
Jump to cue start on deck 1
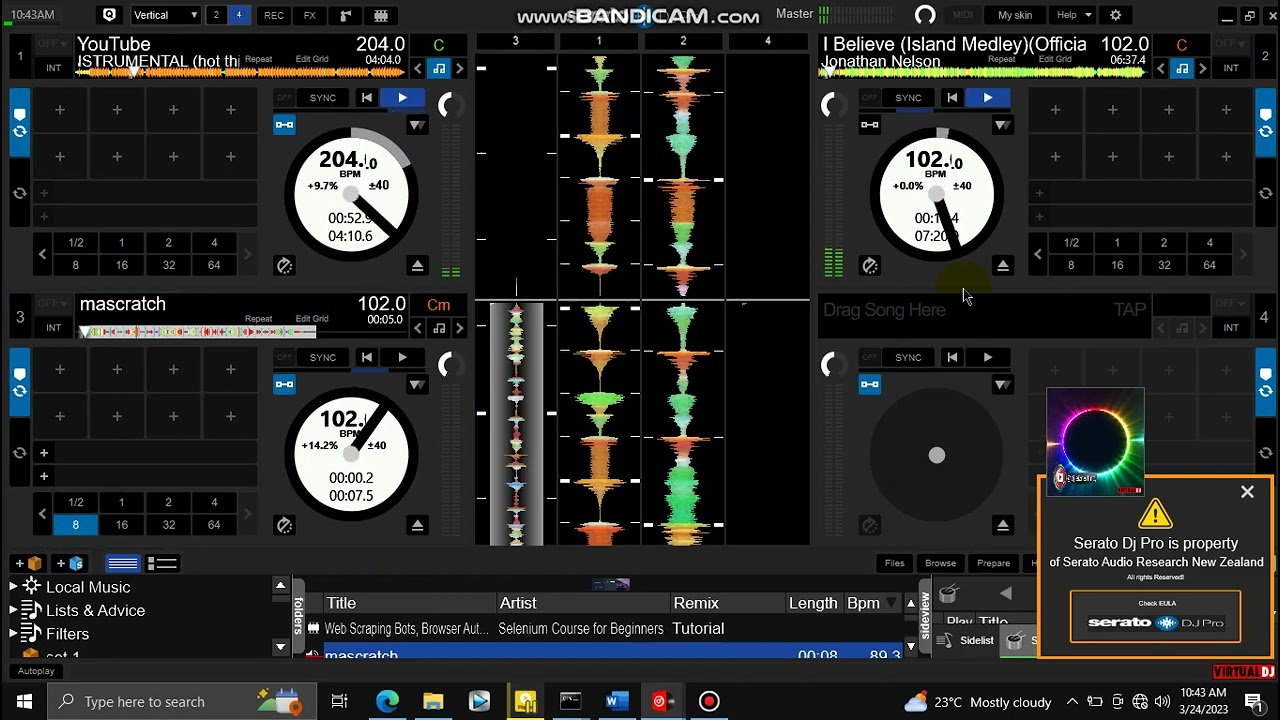(367, 97)
